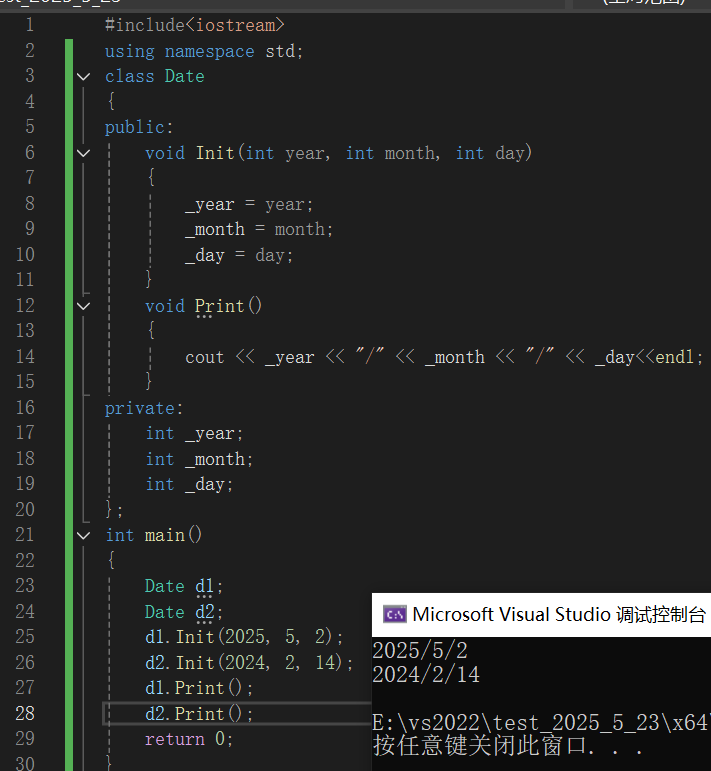
Task: Click the closing '};' of class on line 20
Action: [114, 509]
